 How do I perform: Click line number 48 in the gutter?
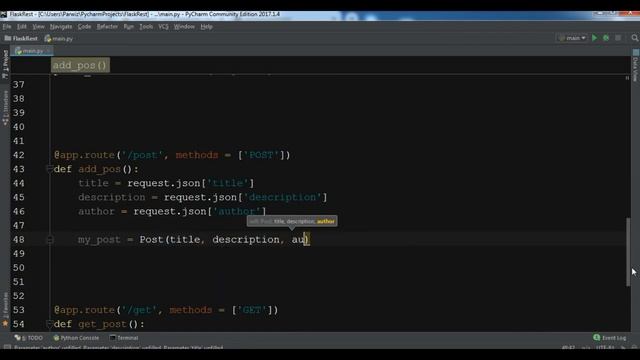(18, 240)
